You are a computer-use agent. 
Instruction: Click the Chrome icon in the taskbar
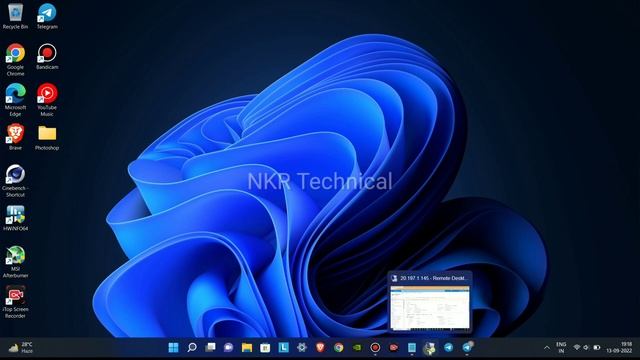pos(338,347)
